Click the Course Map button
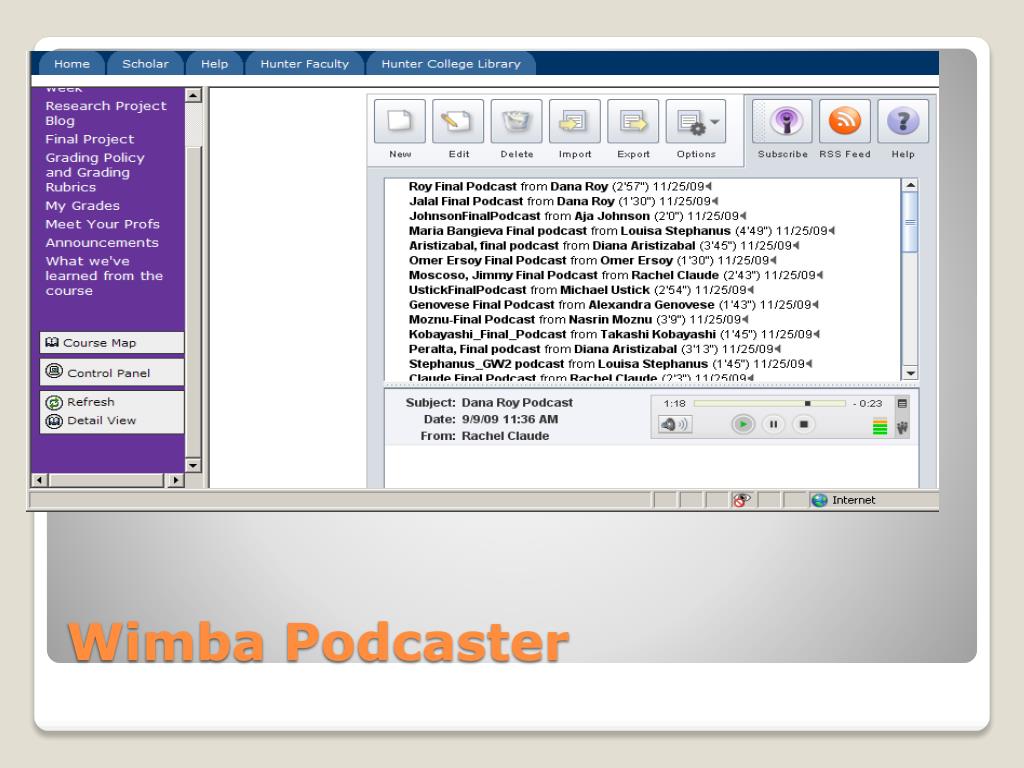 (x=112, y=343)
